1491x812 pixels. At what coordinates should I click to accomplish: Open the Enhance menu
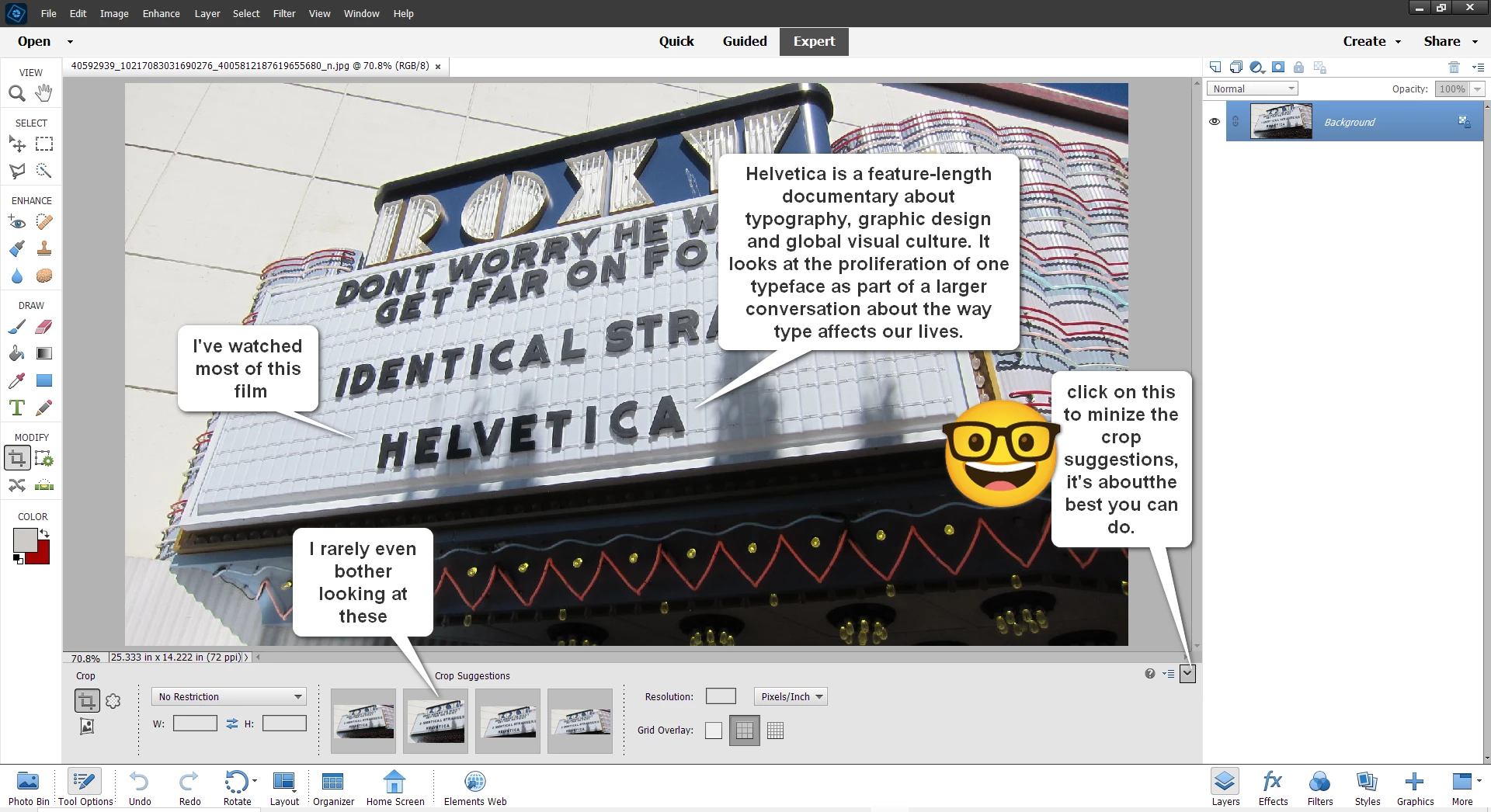click(x=162, y=14)
